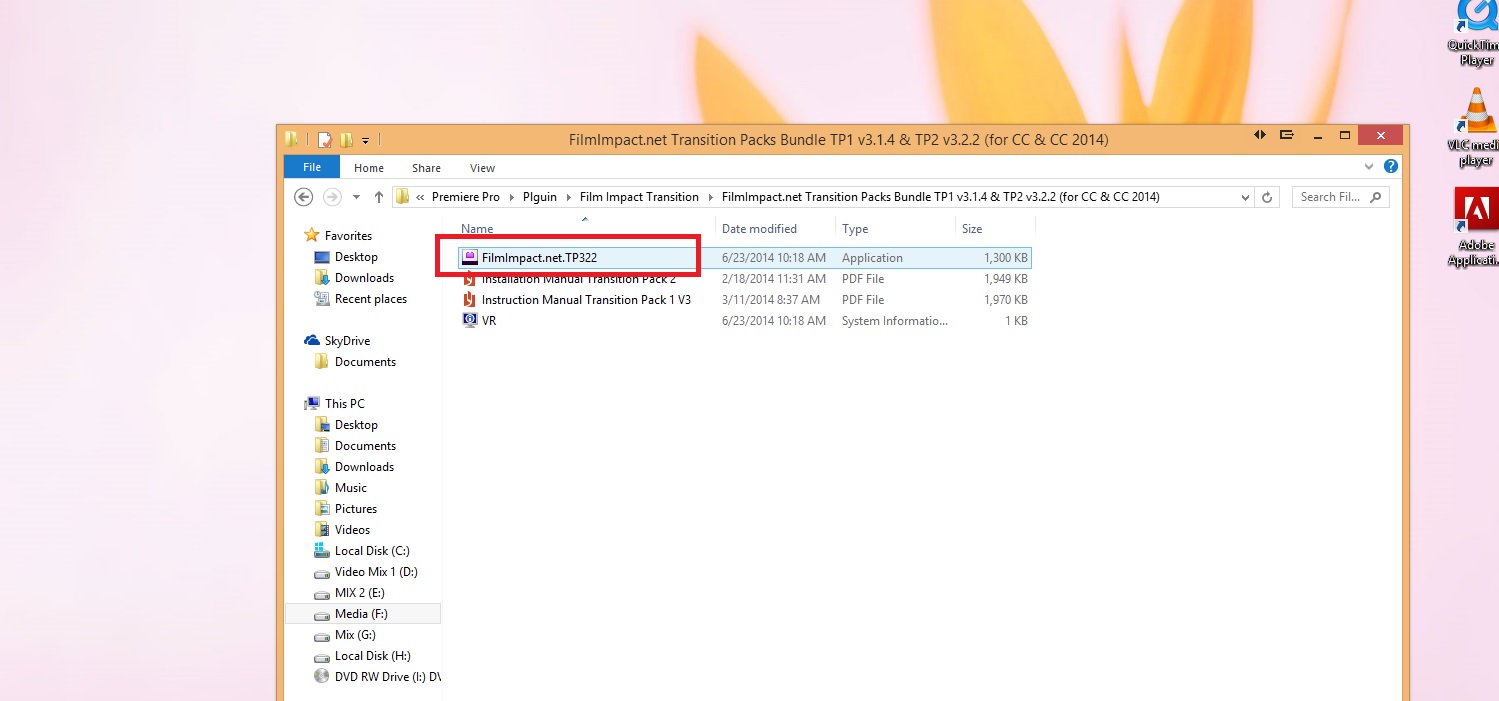Screen dimensions: 1499x701
Task: Open the Explorer Help icon
Action: (1390, 167)
